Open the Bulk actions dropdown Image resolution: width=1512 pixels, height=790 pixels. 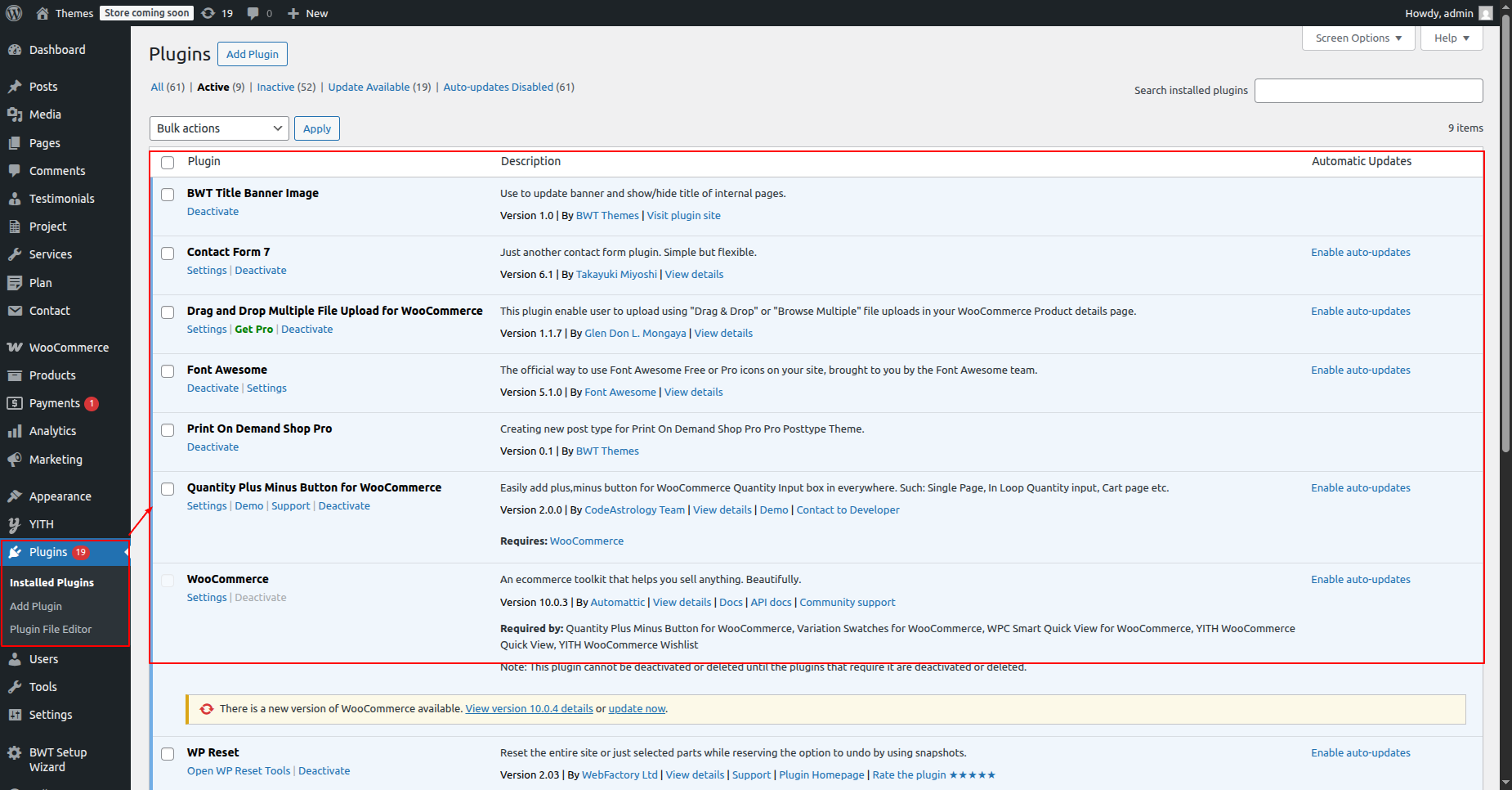pos(219,128)
